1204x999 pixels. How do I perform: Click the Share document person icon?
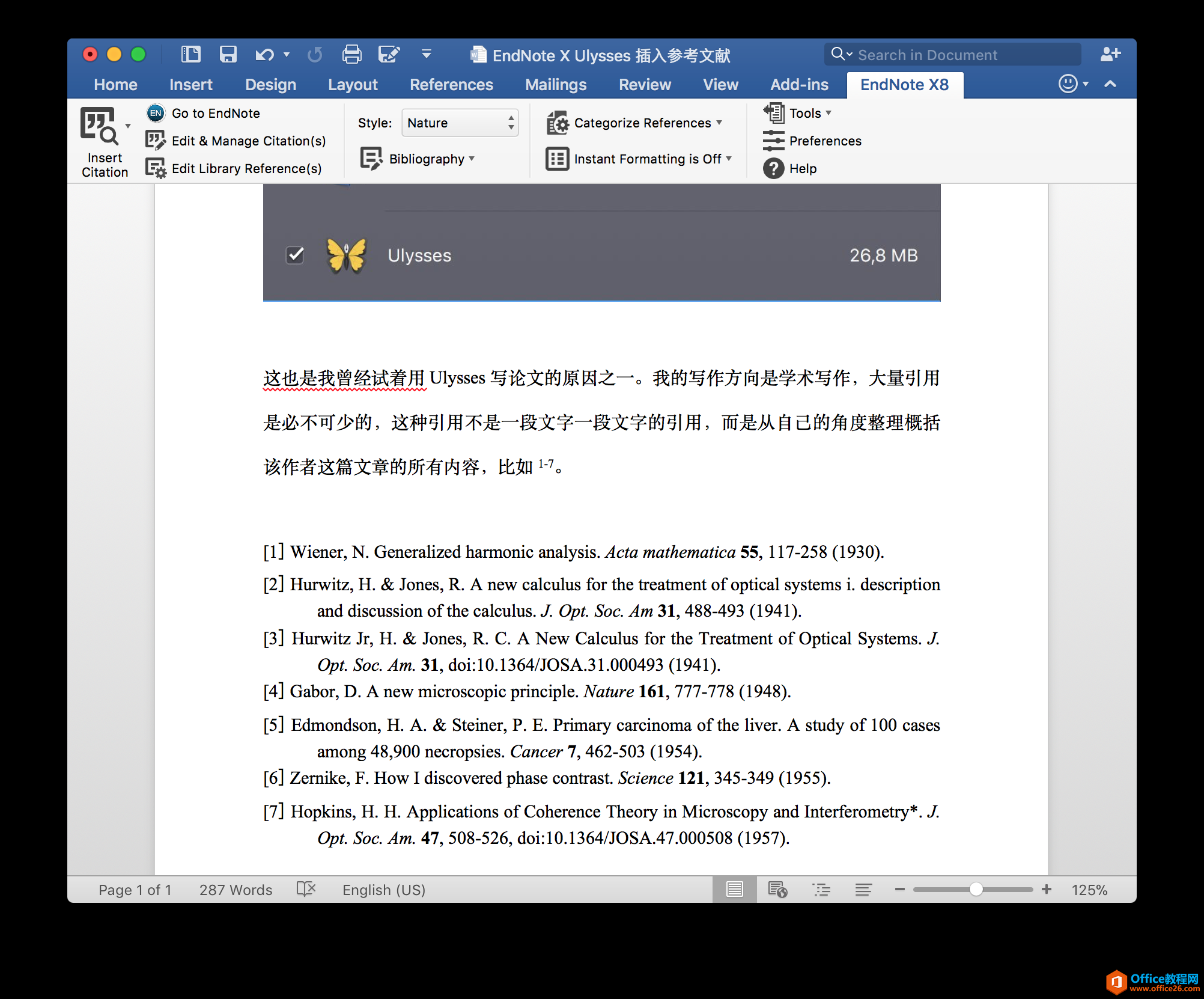(1110, 55)
